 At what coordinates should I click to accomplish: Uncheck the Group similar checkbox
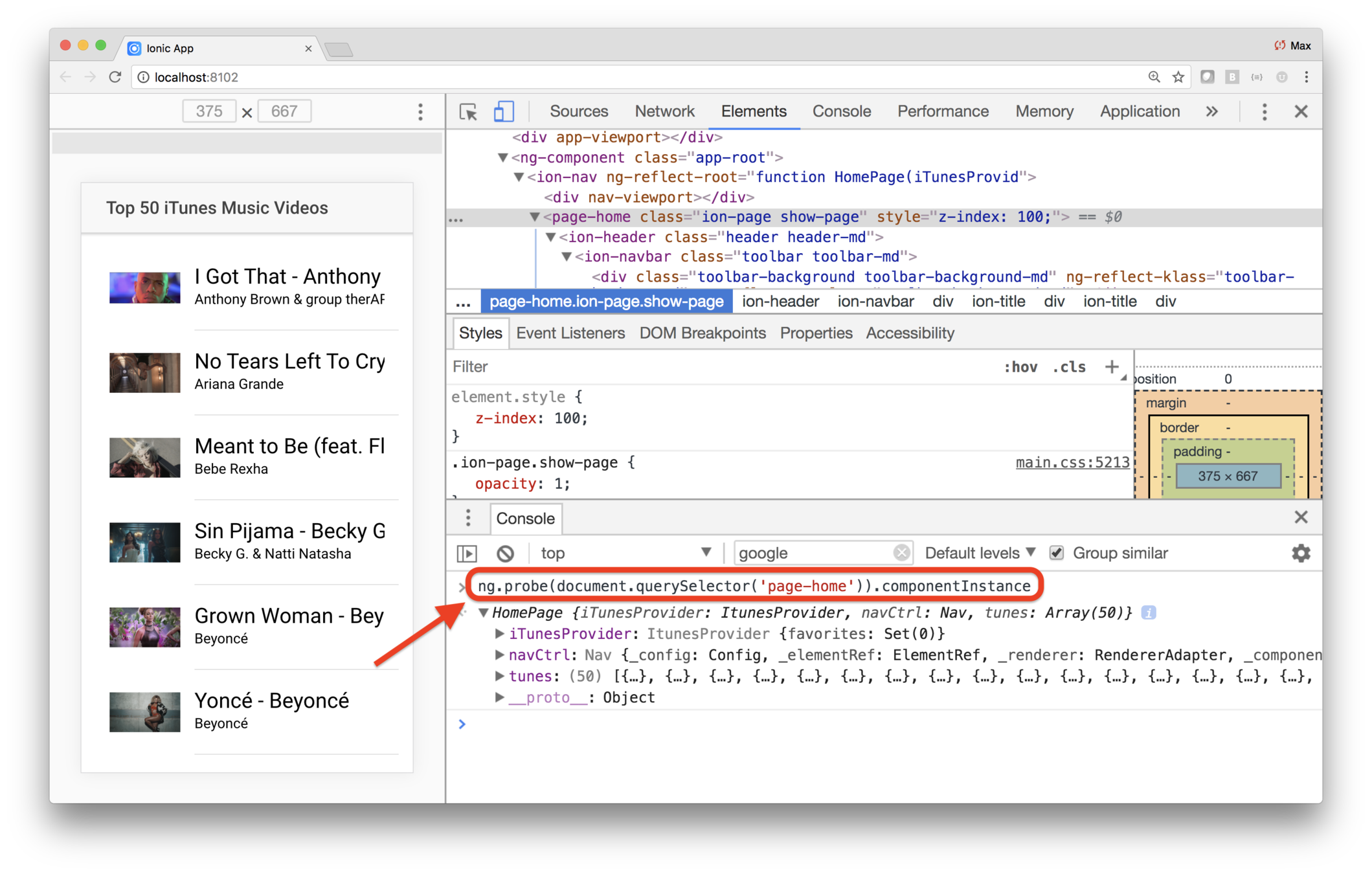[1057, 553]
